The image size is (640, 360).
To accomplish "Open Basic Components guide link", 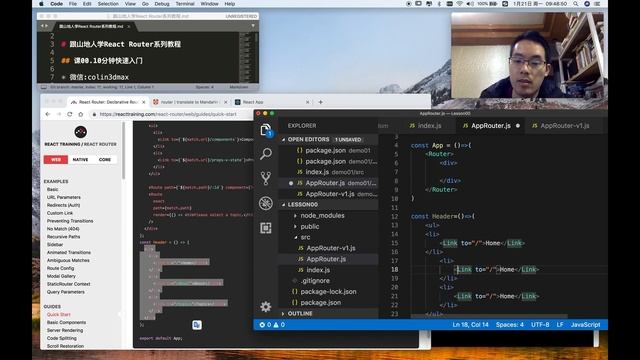I will click(x=66, y=322).
